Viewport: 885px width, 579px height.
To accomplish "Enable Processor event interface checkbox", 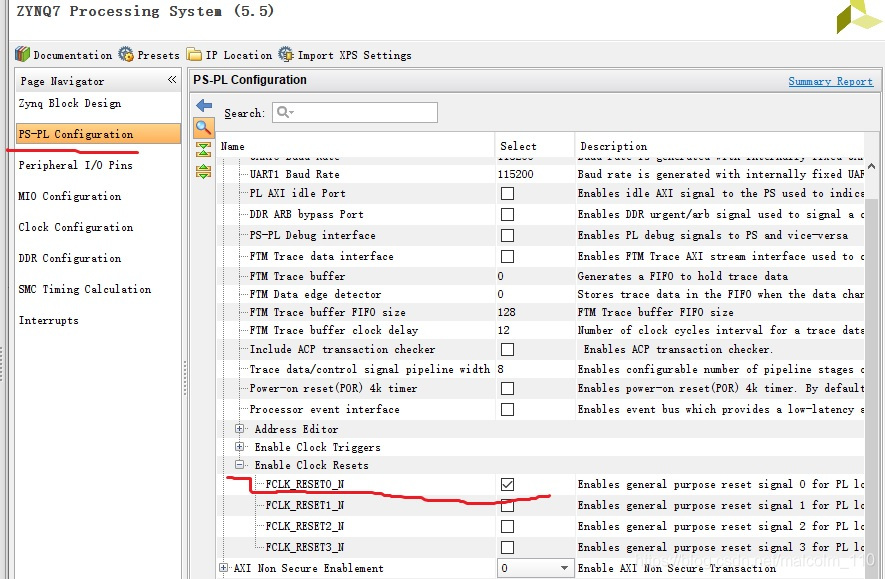I will pos(507,409).
